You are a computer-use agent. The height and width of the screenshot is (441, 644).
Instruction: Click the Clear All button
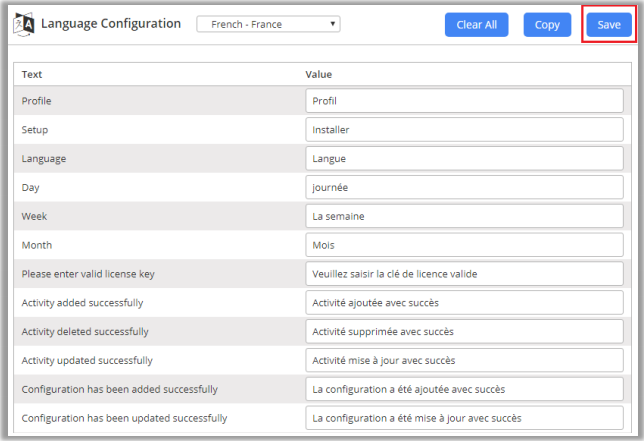coord(477,25)
